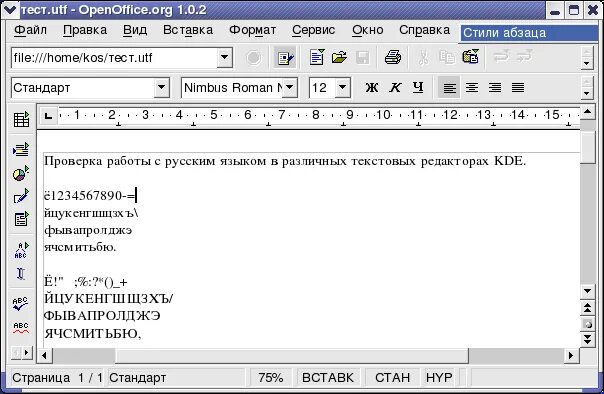Image resolution: width=604 pixels, height=394 pixels.
Task: Click the down arrow of vertical scrollbar
Action: (x=587, y=291)
